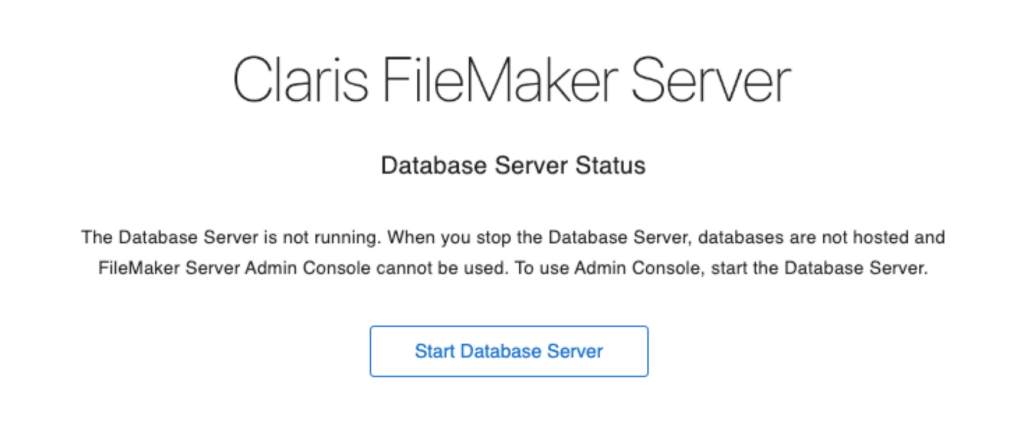Click the word "Start" on the button
The width and height of the screenshot is (1024, 423).
pyautogui.click(x=434, y=351)
